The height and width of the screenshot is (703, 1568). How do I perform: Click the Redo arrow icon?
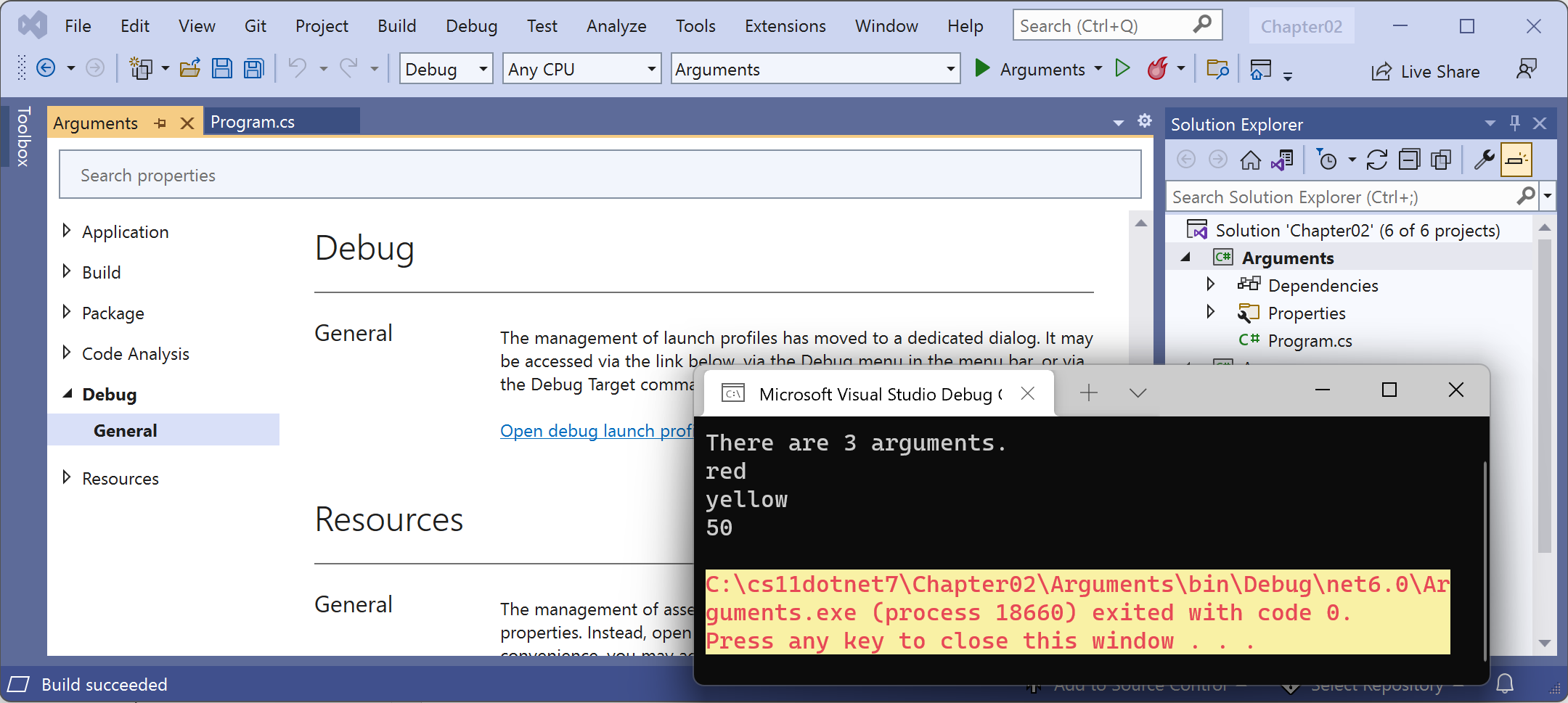click(x=349, y=69)
